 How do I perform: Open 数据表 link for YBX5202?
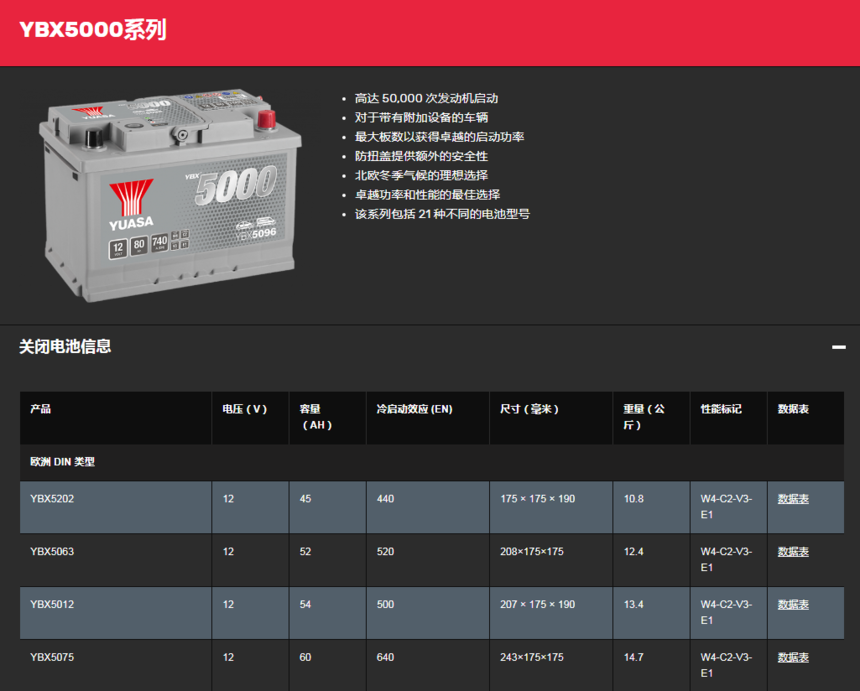pyautogui.click(x=793, y=499)
